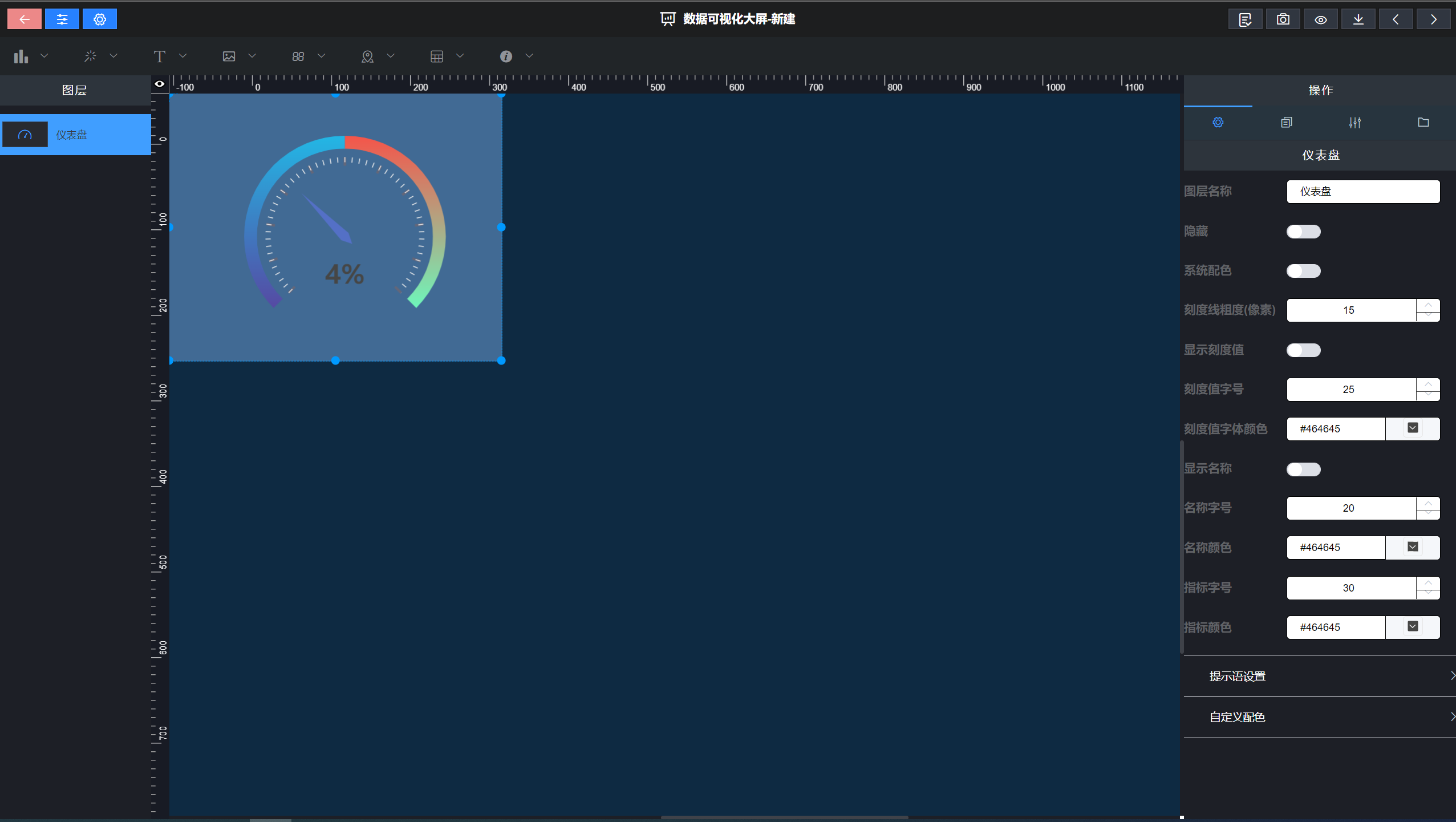The width and height of the screenshot is (1456, 822).
Task: Select the table grid component icon
Action: tap(437, 56)
